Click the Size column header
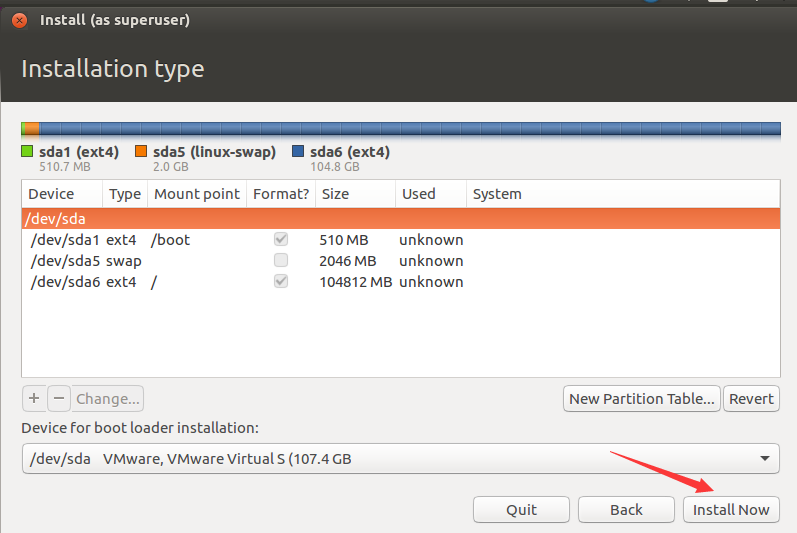 pos(355,194)
